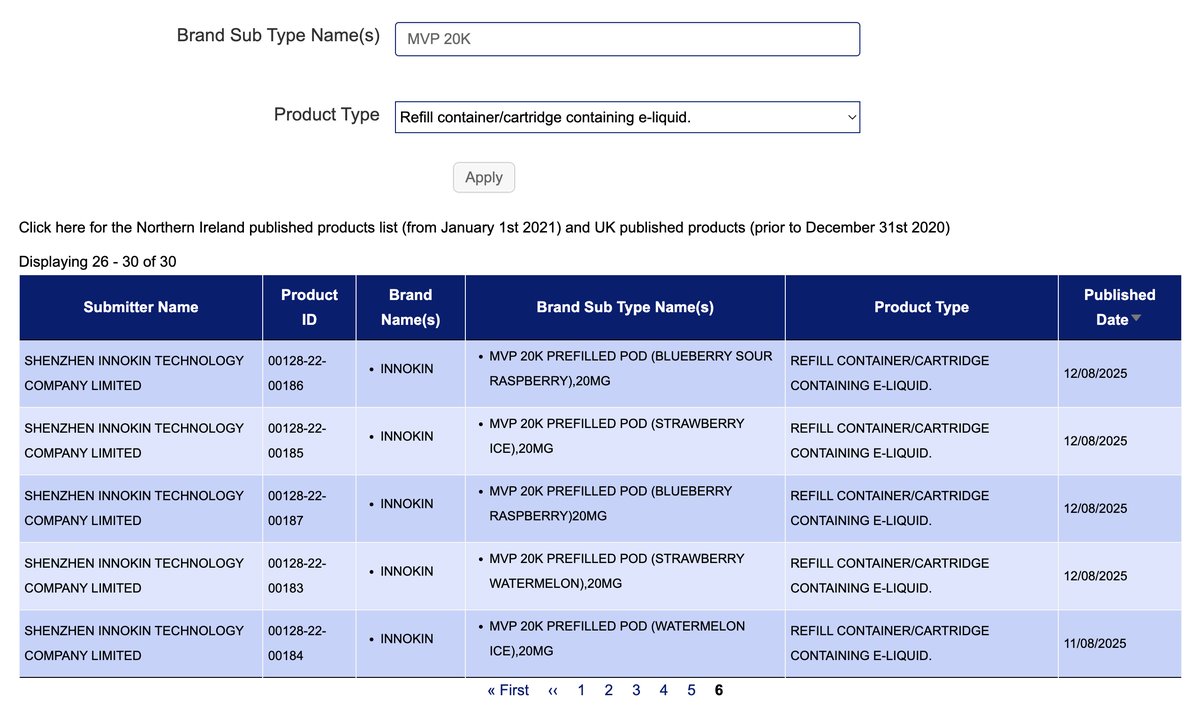Select Product ID 00128-22-00183 cell

(310, 575)
